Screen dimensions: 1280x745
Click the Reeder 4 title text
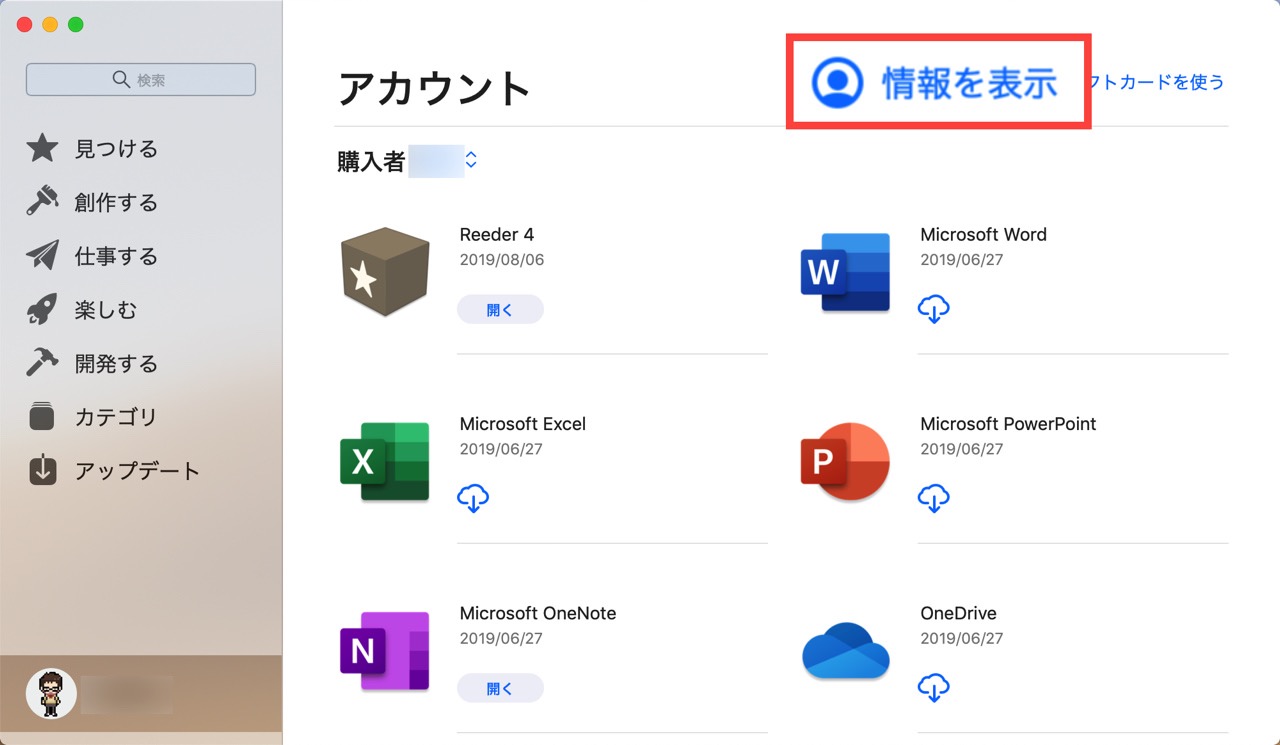[x=497, y=235]
